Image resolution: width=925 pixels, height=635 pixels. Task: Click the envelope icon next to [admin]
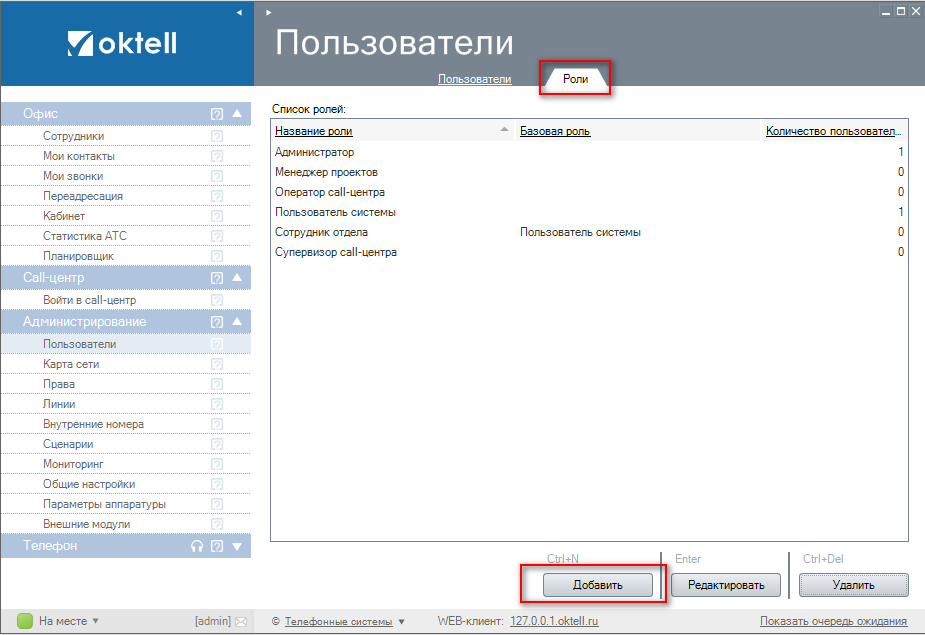240,621
